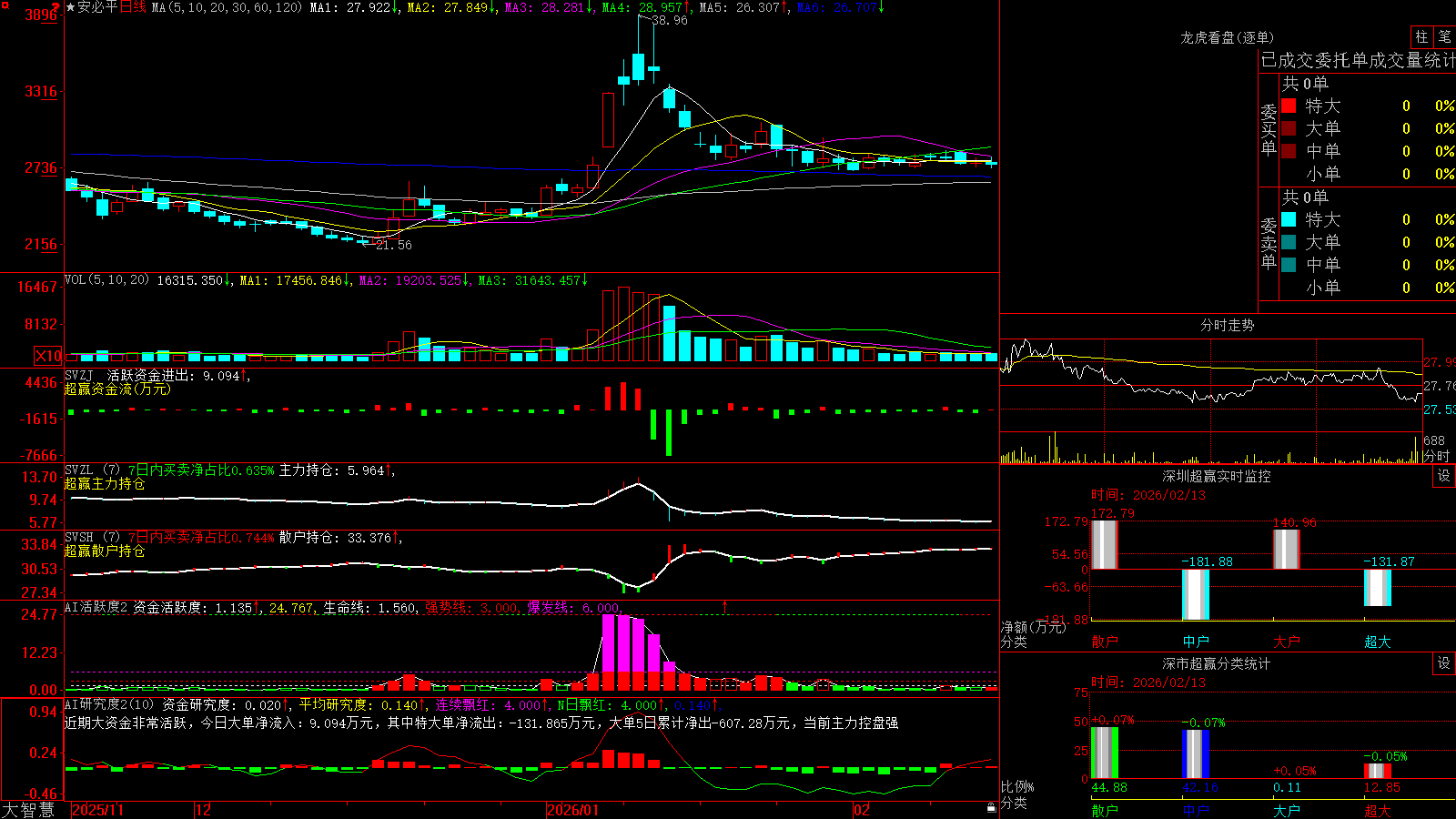Viewport: 1456px width, 819px height.
Task: Click the 44.88 散户 ratio value
Action: [1108, 787]
